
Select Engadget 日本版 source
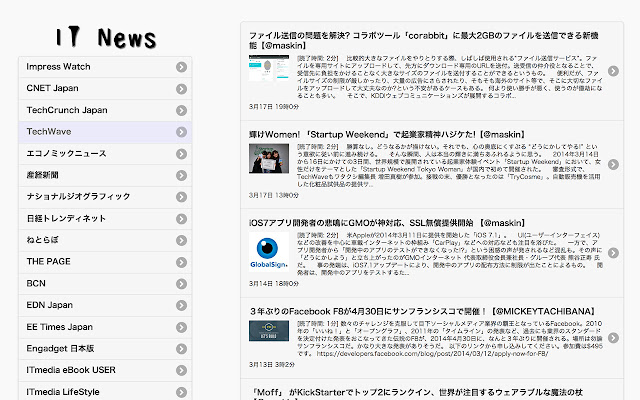pyautogui.click(x=105, y=349)
